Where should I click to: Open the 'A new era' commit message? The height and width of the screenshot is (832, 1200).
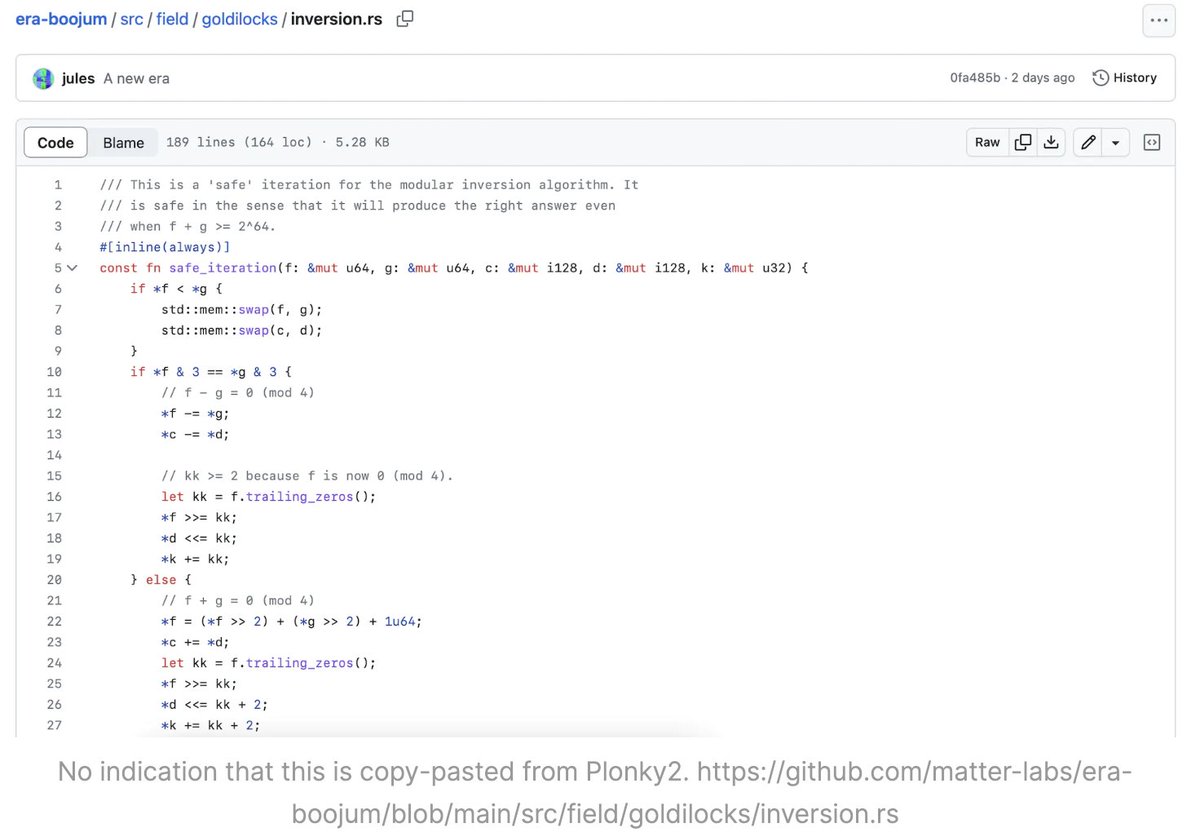coord(136,78)
